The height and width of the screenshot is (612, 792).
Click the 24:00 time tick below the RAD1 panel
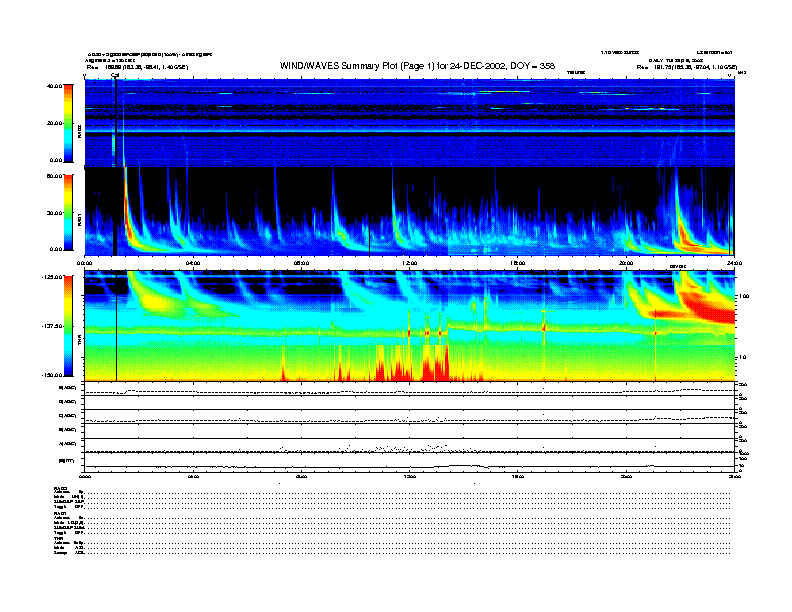pos(734,263)
